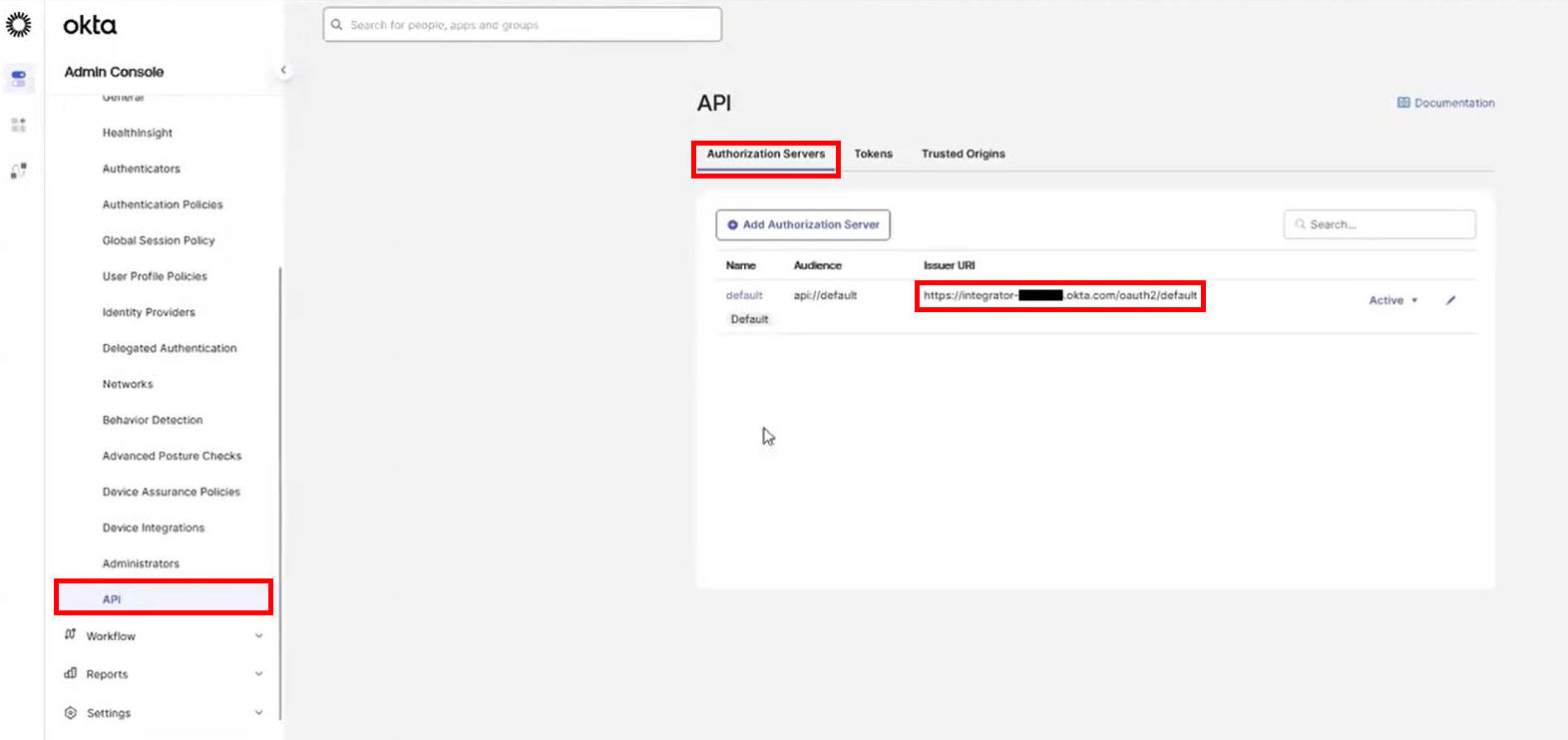Collapse the Admin Console sidebar chevron

pos(283,70)
